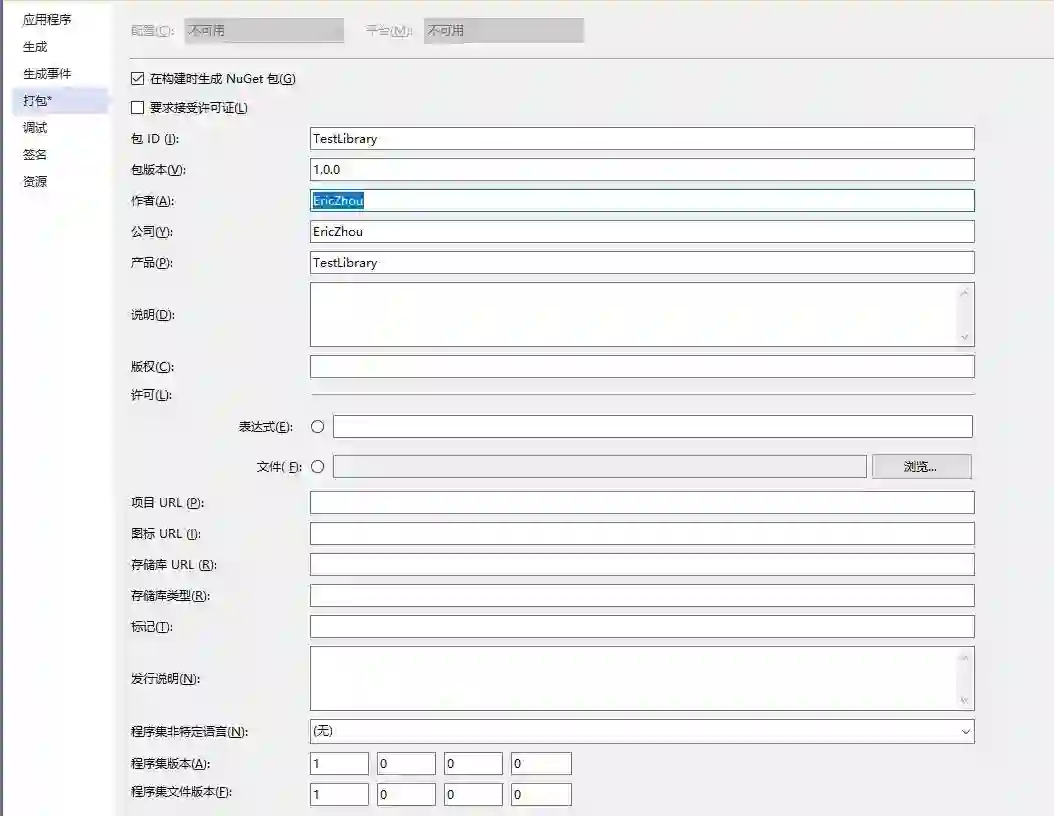1054x816 pixels.
Task: Click the first 程序集文件版本 number box
Action: [339, 794]
